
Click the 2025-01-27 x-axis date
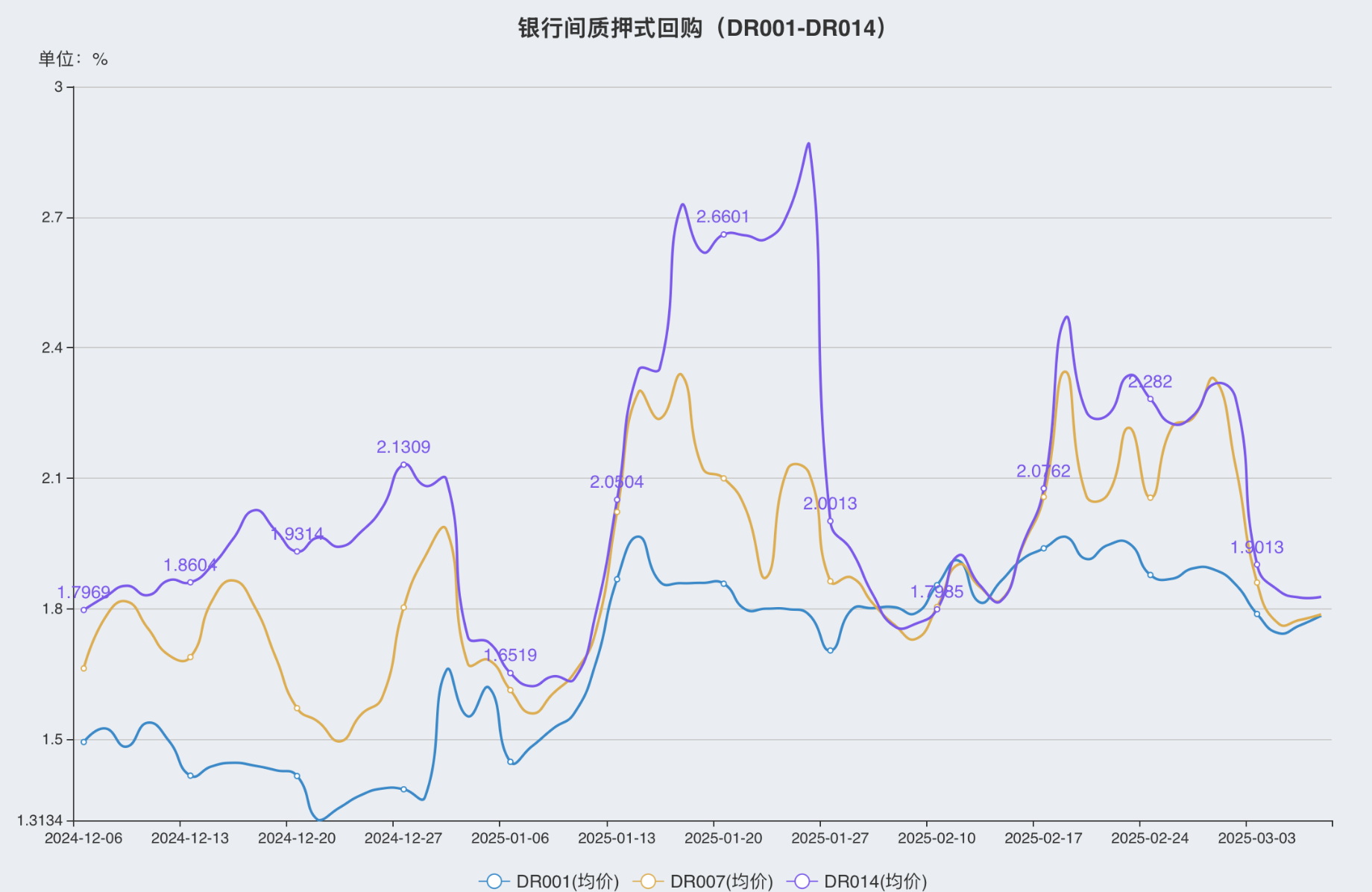830,838
